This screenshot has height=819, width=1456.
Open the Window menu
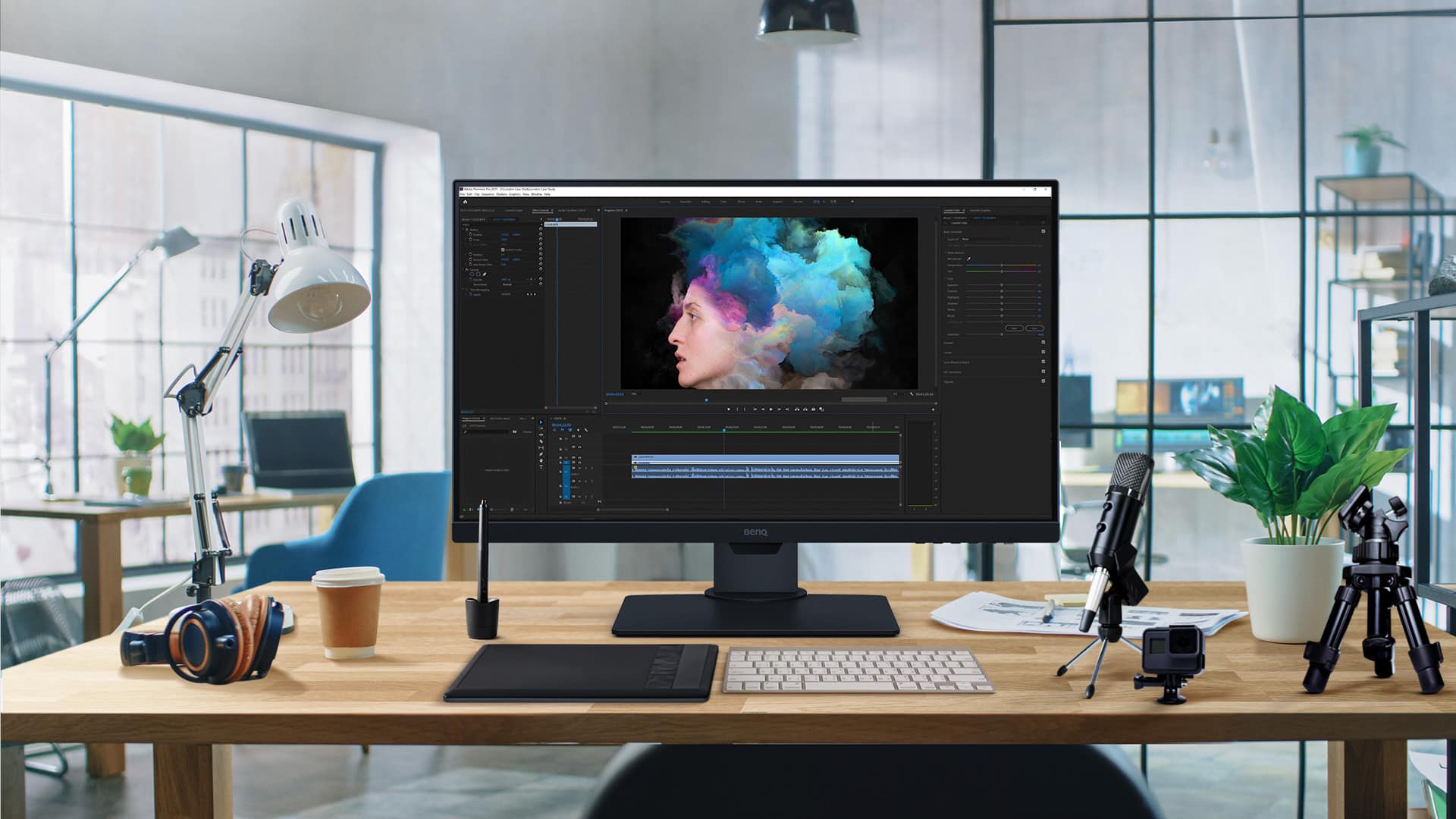click(536, 194)
